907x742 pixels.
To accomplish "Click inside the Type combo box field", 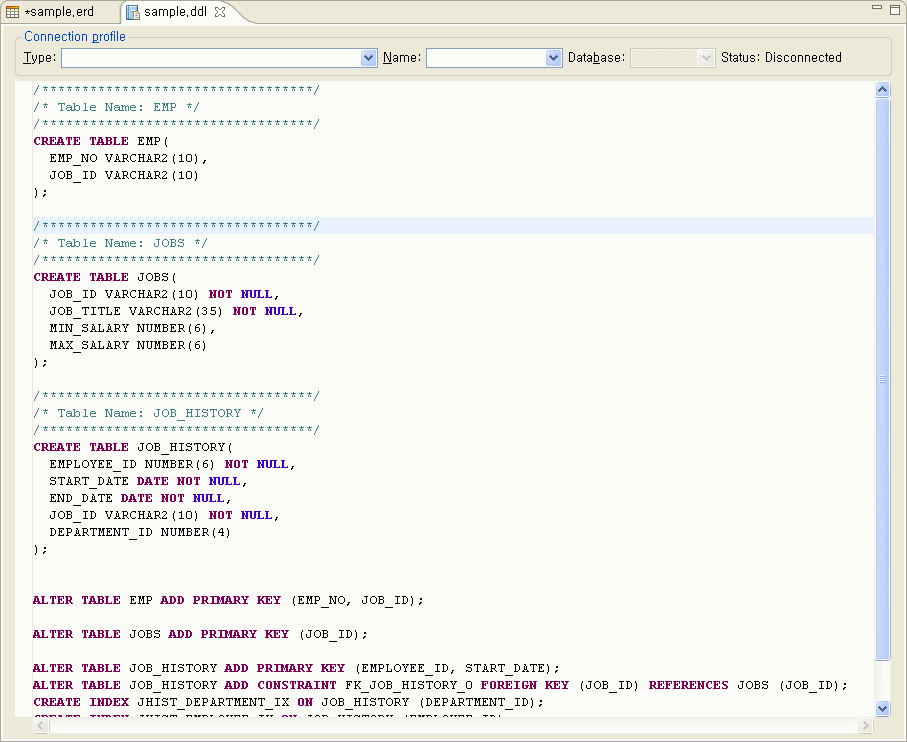I will (210, 58).
